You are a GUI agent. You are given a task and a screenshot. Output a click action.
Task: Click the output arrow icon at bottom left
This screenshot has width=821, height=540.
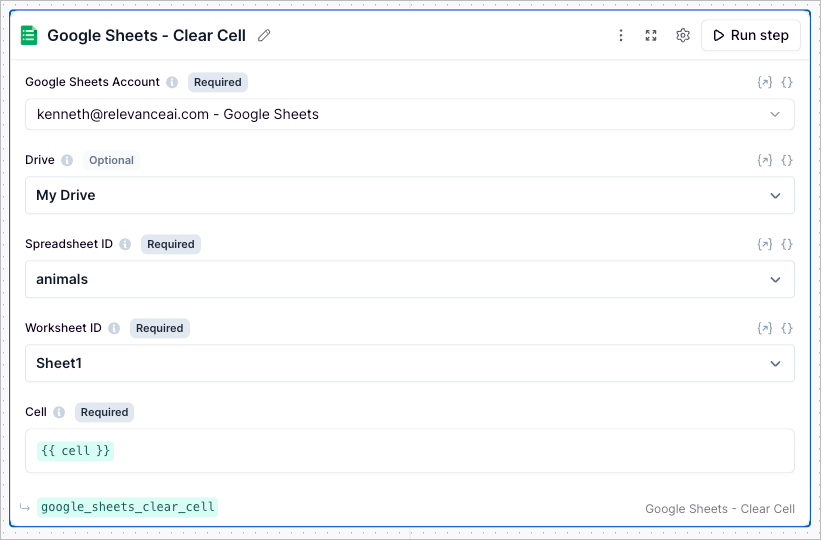[x=25, y=507]
